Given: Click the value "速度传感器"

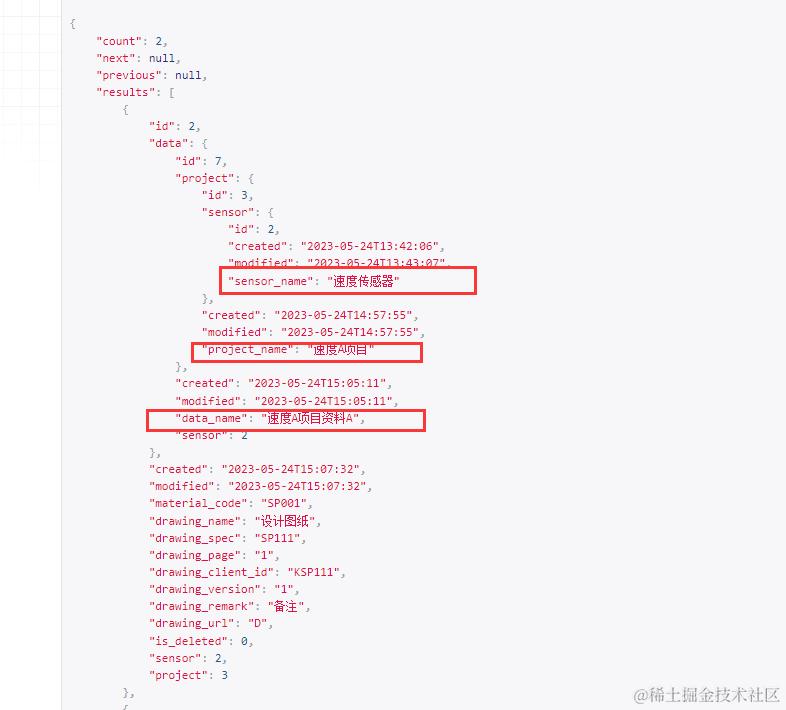Looking at the screenshot, I should 363,281.
